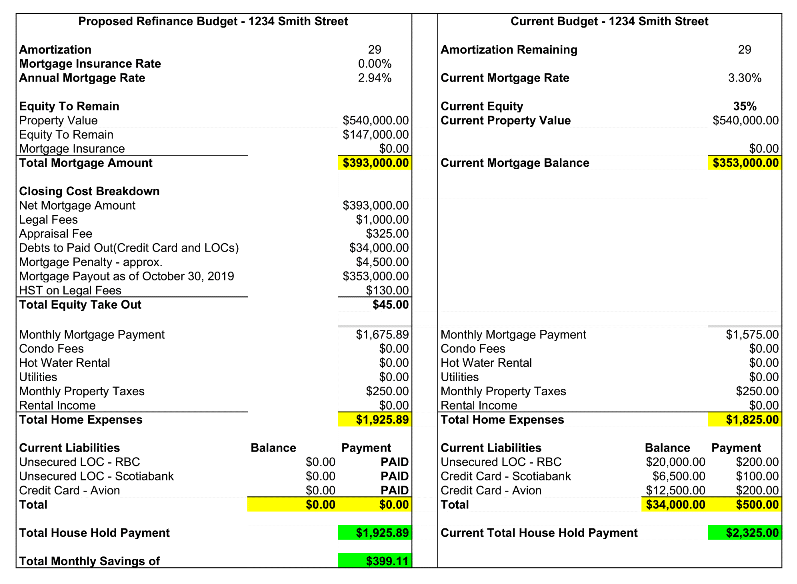The height and width of the screenshot is (584, 797).
Task: Select the Current Equity 35% cell
Action: coord(744,106)
